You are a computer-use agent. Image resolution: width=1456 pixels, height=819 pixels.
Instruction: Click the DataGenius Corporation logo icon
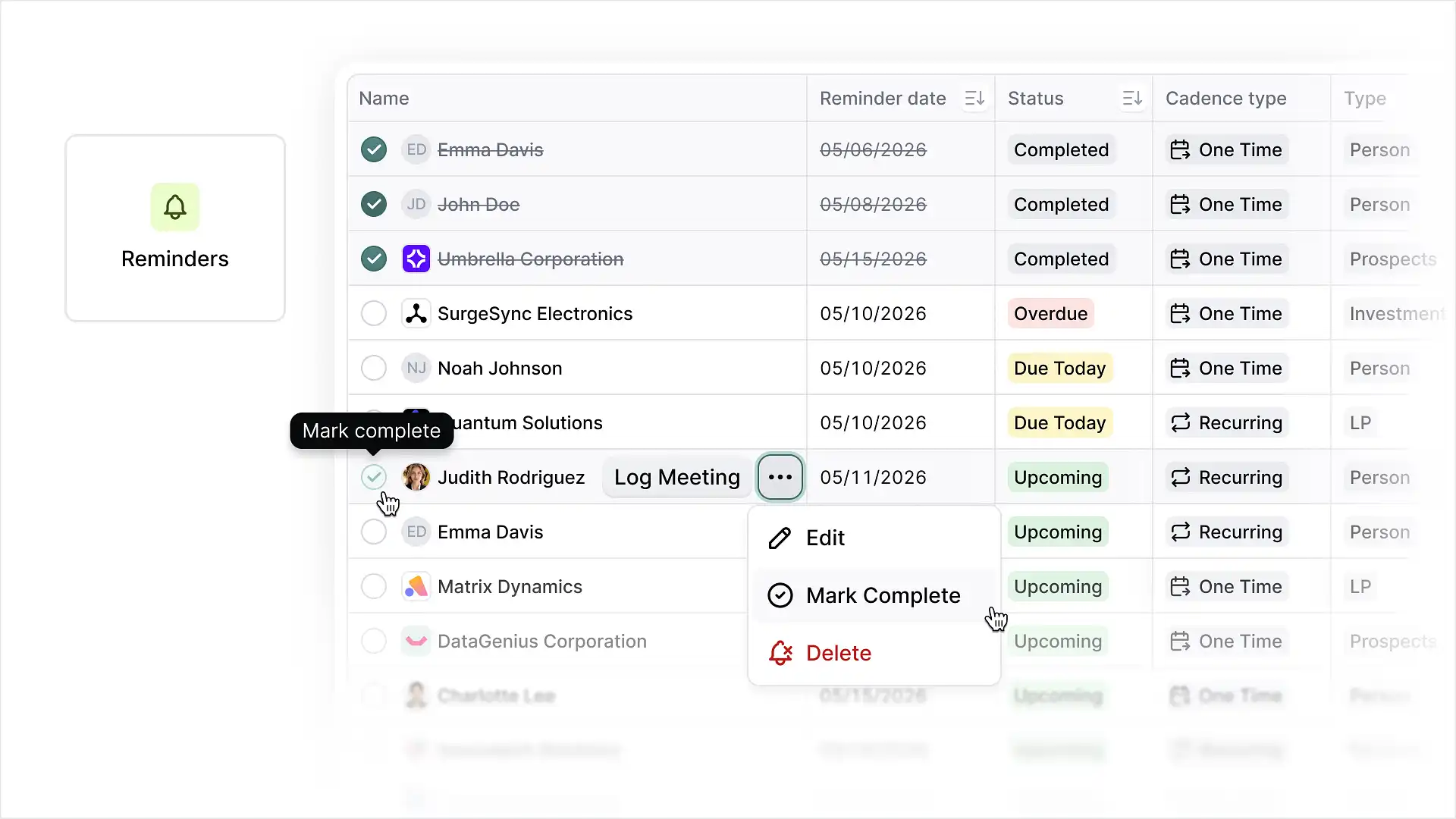416,641
